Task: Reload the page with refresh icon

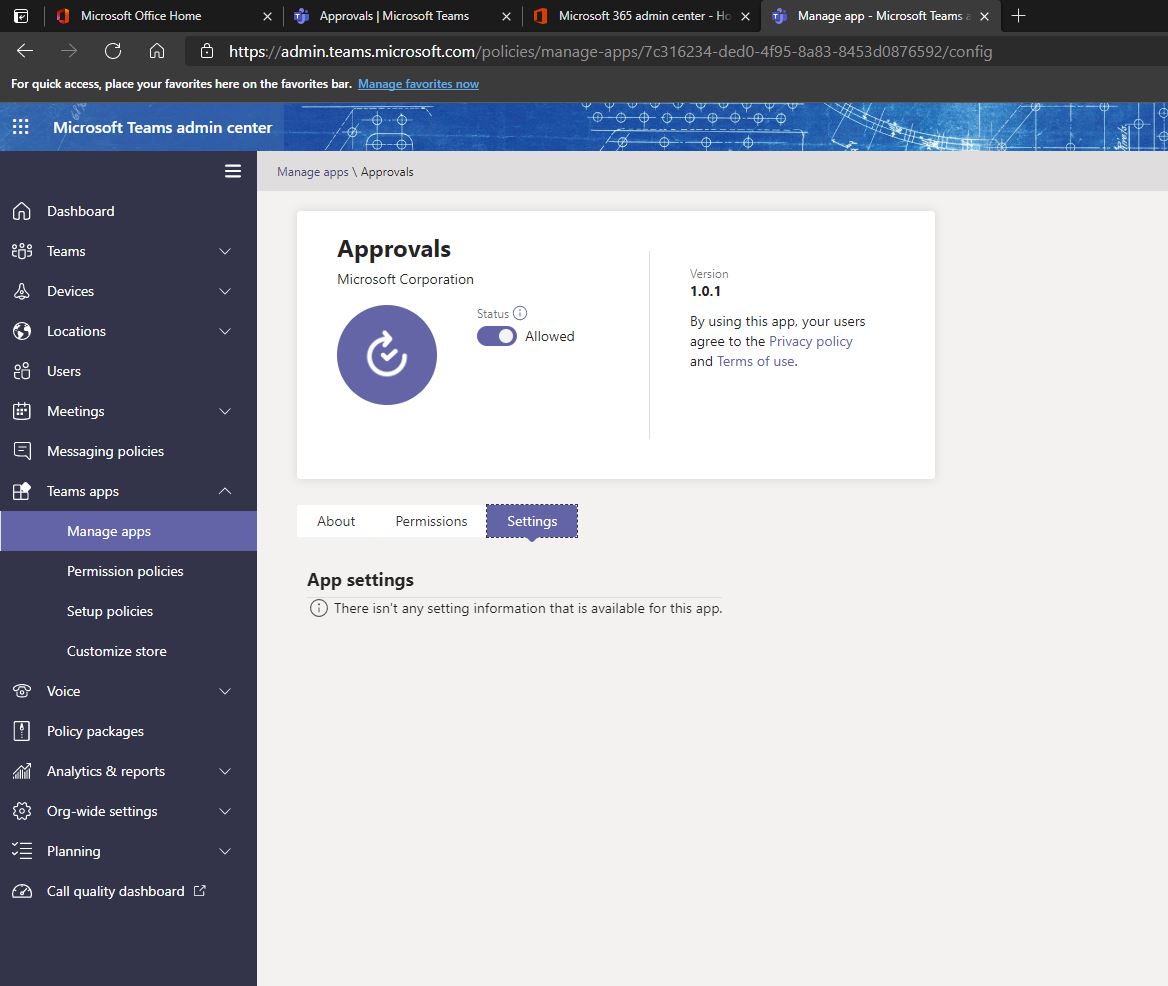Action: (112, 51)
